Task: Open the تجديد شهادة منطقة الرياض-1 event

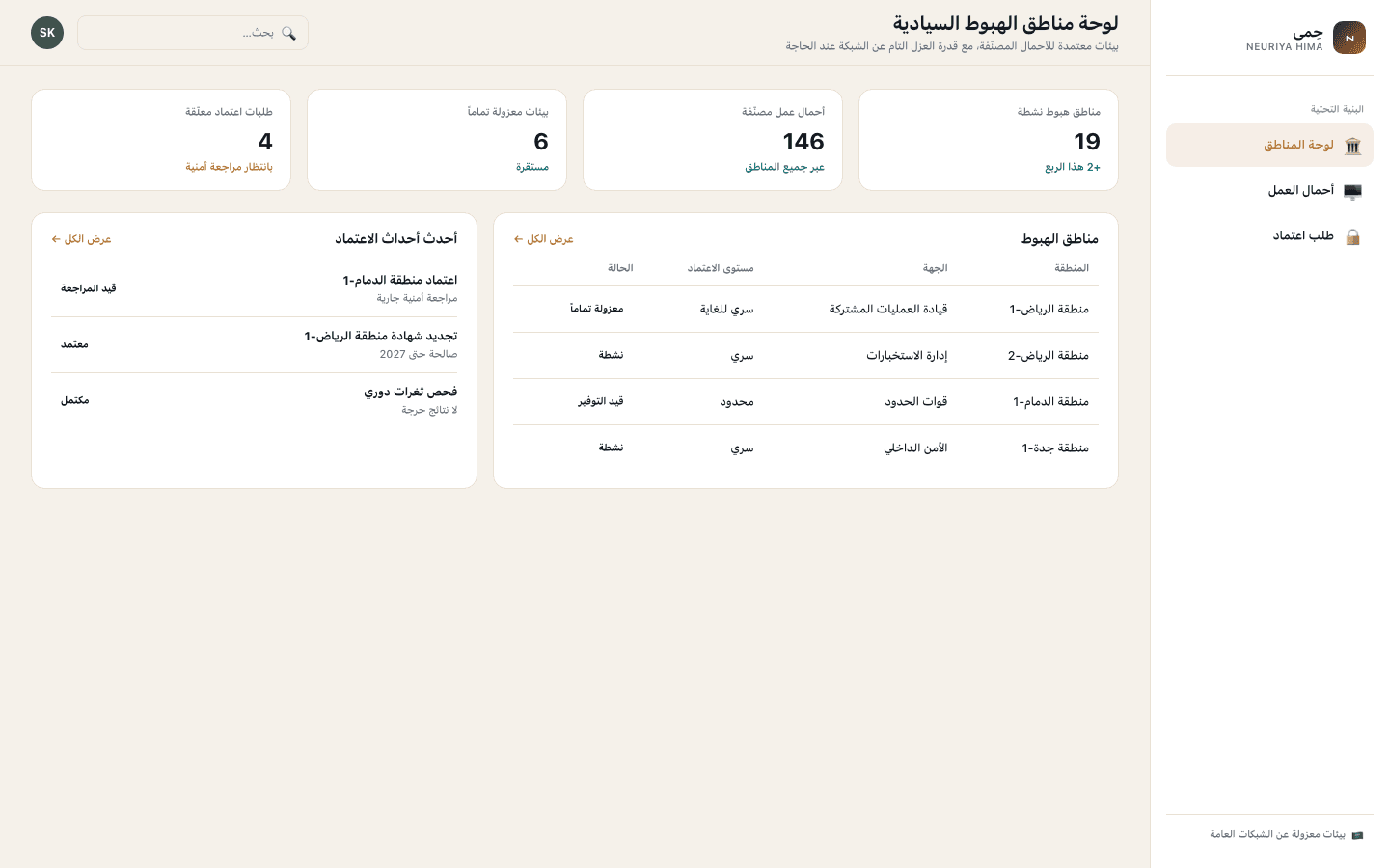Action: pos(254,344)
